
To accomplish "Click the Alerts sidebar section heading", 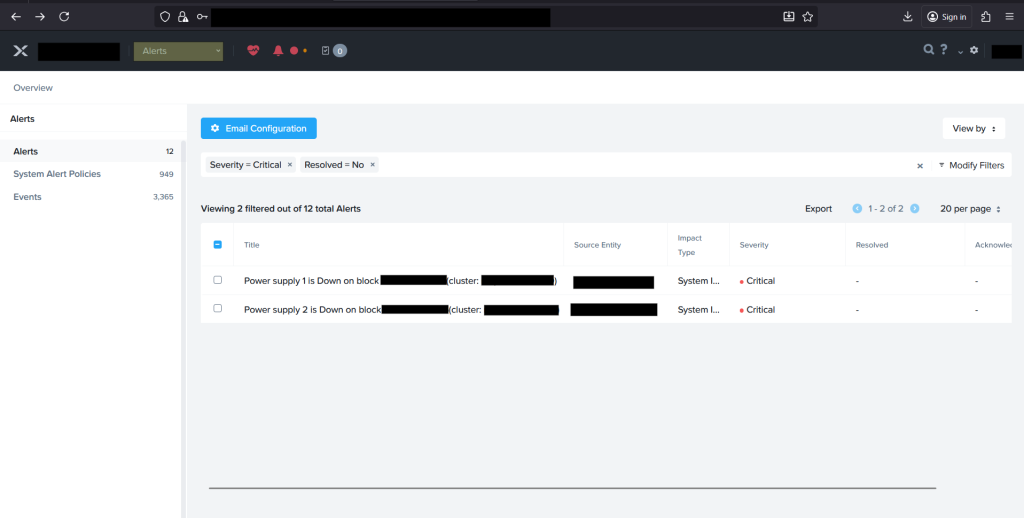I will coord(22,119).
